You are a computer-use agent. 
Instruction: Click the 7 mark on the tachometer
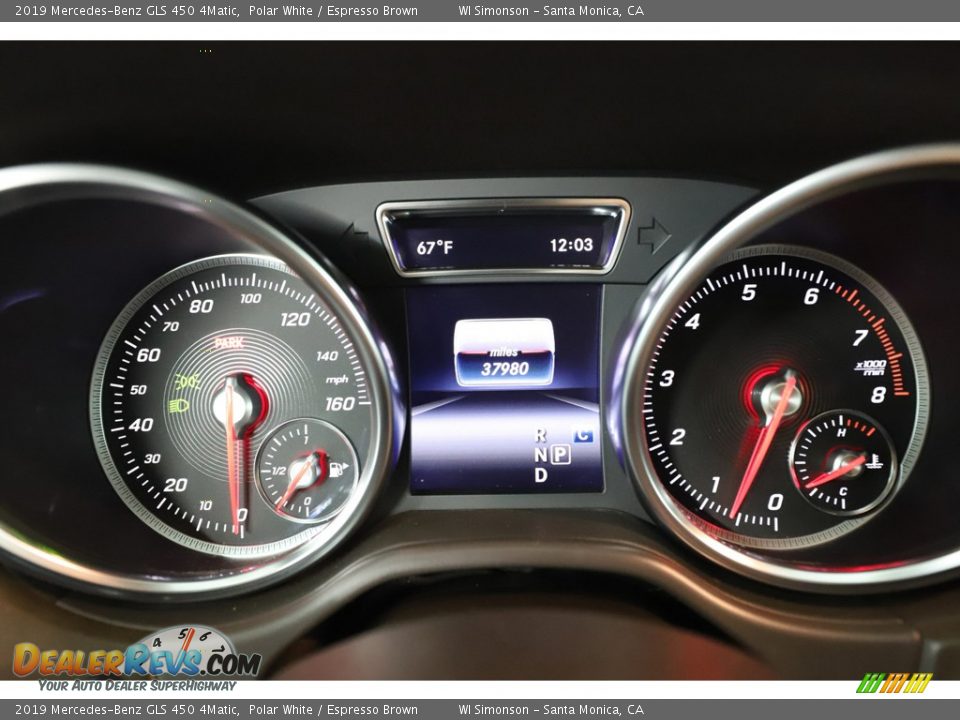(x=861, y=337)
